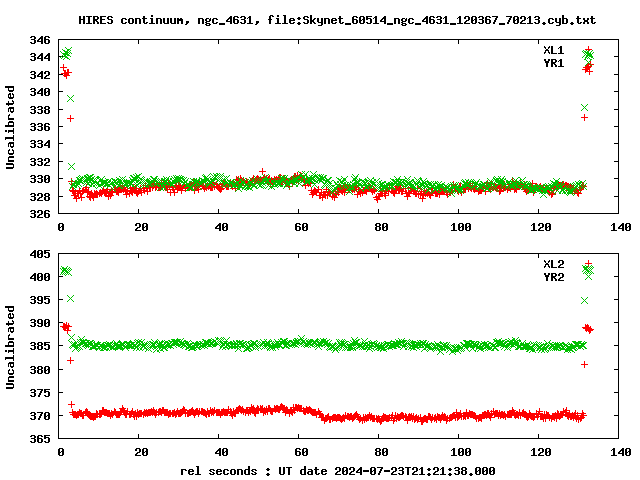Click the top plot's Uncalibrated axis label

click(x=11, y=127)
